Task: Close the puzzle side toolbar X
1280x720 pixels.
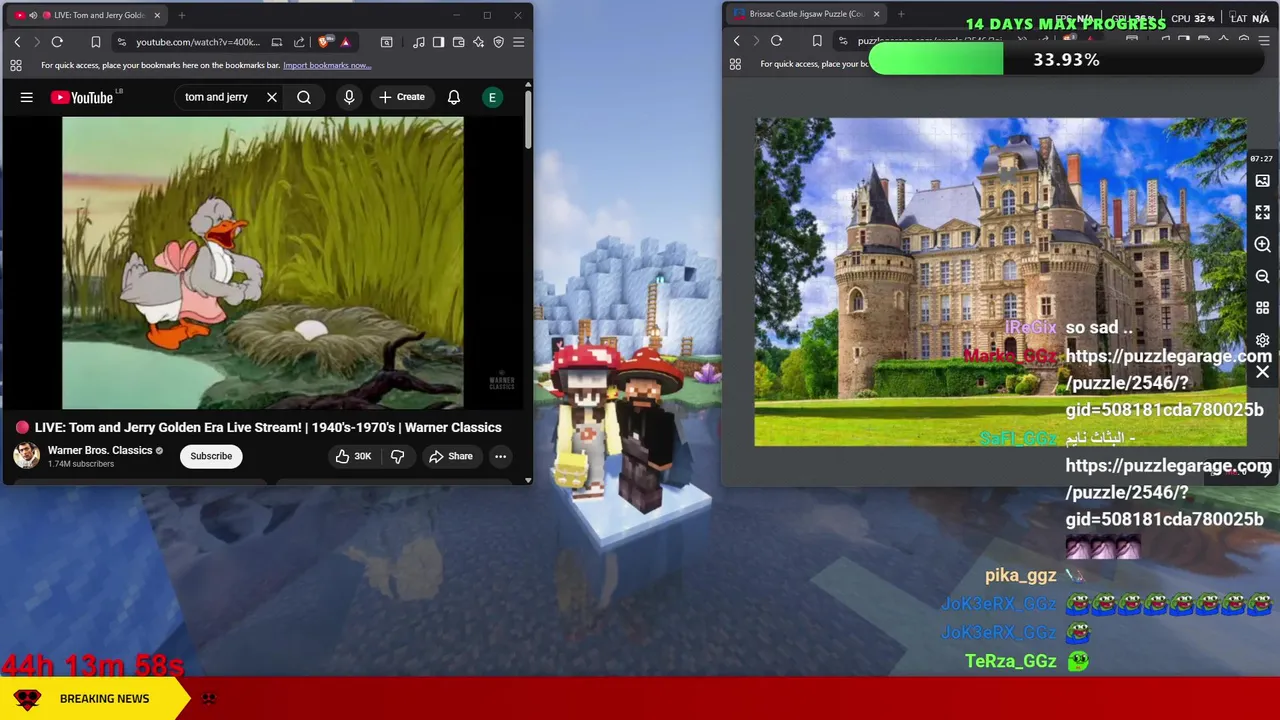Action: tap(1262, 372)
